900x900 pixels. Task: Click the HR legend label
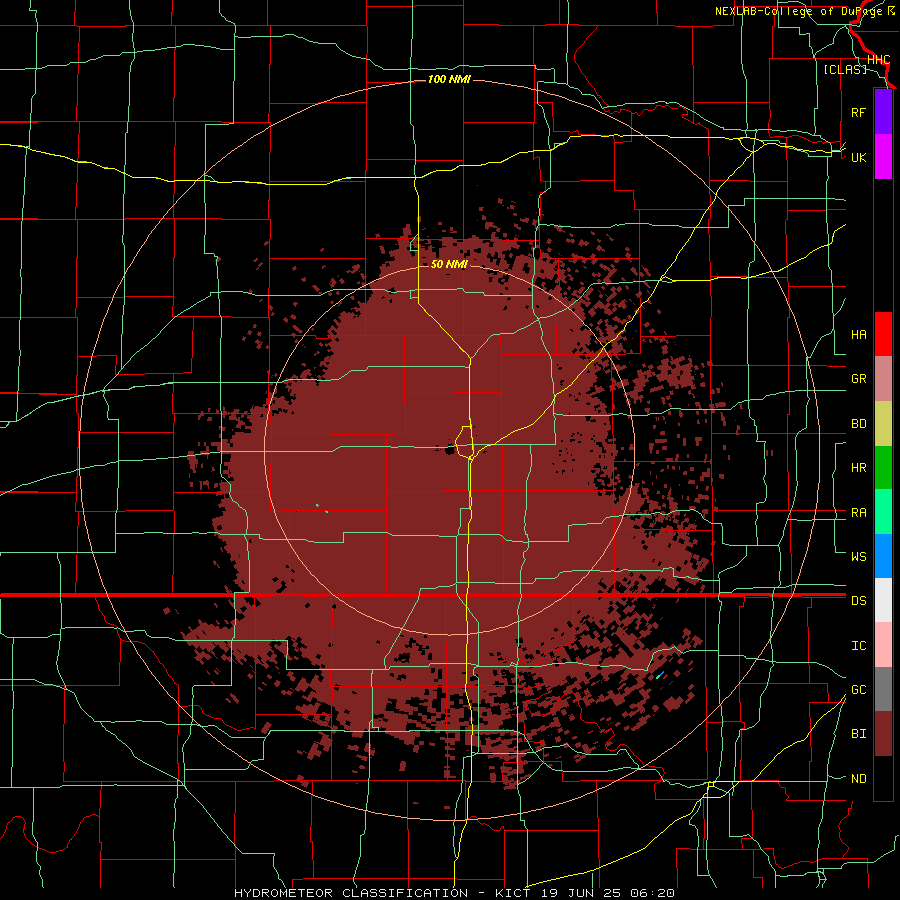click(858, 468)
